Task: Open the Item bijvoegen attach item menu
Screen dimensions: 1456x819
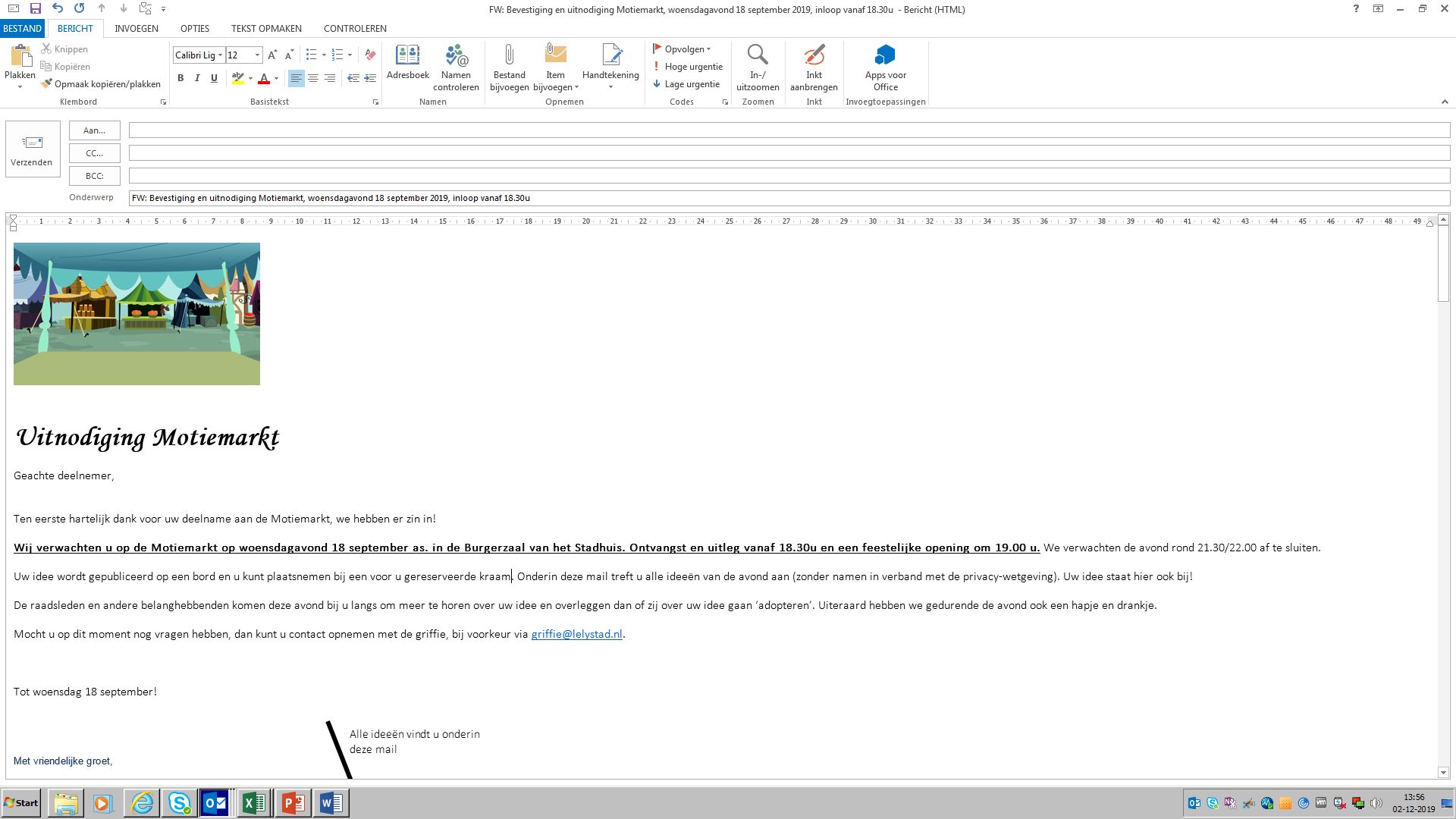Action: point(556,67)
